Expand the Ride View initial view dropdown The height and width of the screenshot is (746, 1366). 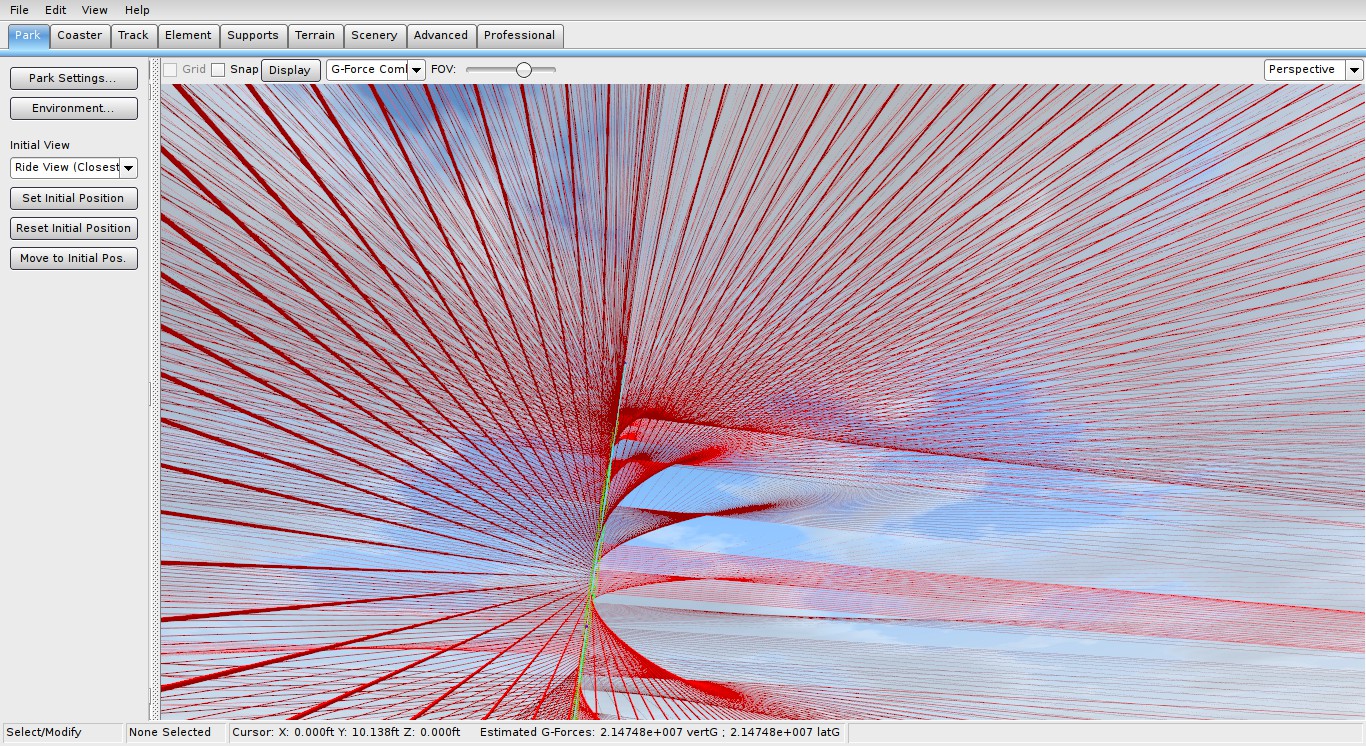[x=74, y=168]
